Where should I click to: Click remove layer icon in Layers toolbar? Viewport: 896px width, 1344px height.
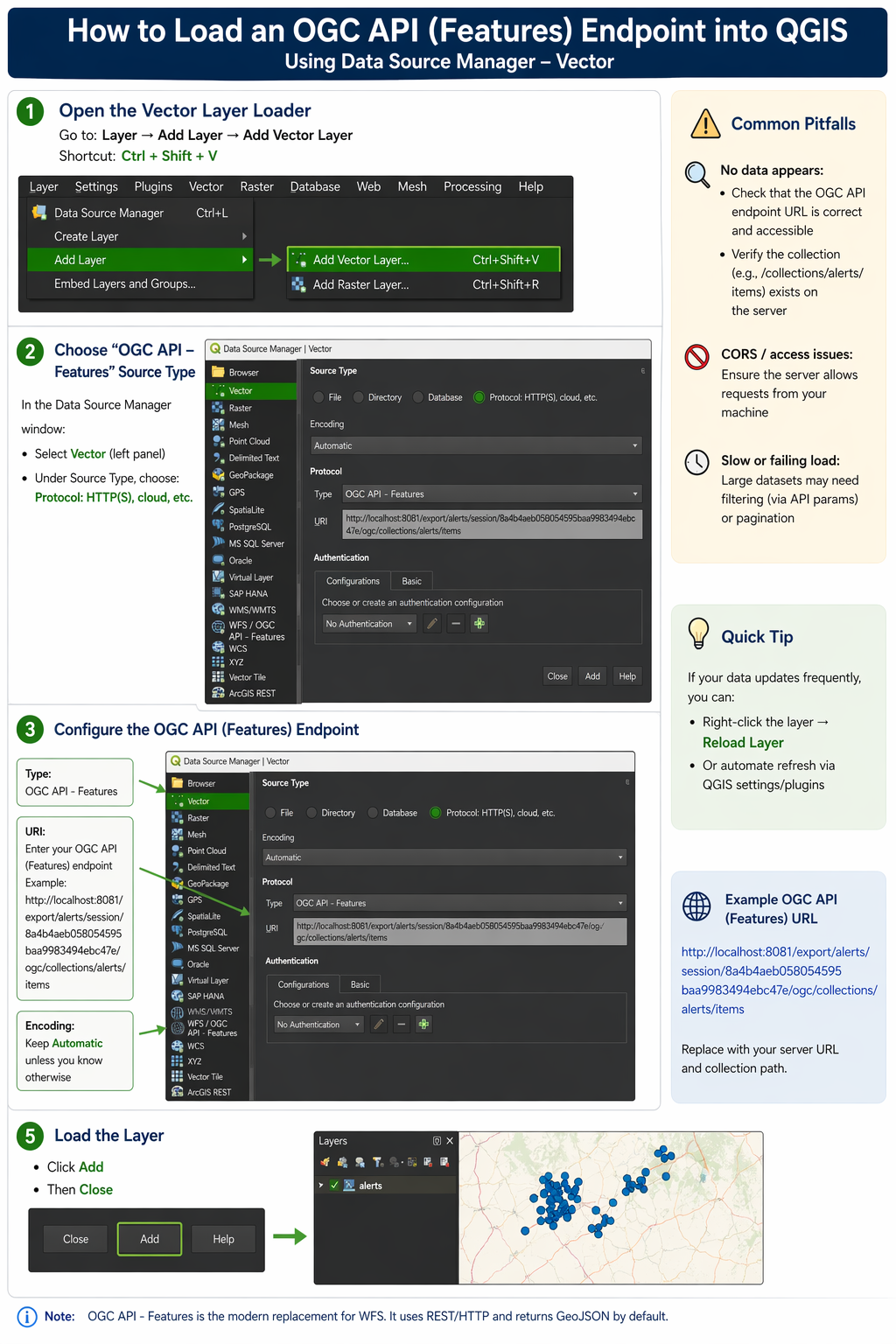click(x=444, y=1162)
